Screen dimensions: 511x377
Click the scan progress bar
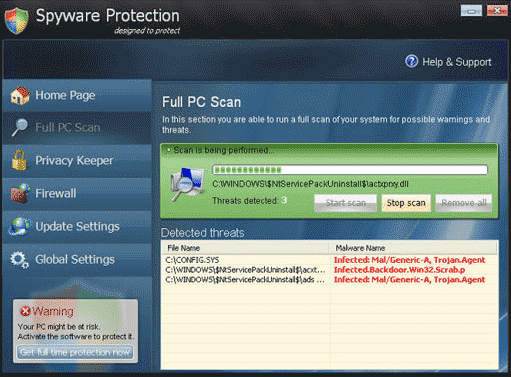tap(350, 170)
